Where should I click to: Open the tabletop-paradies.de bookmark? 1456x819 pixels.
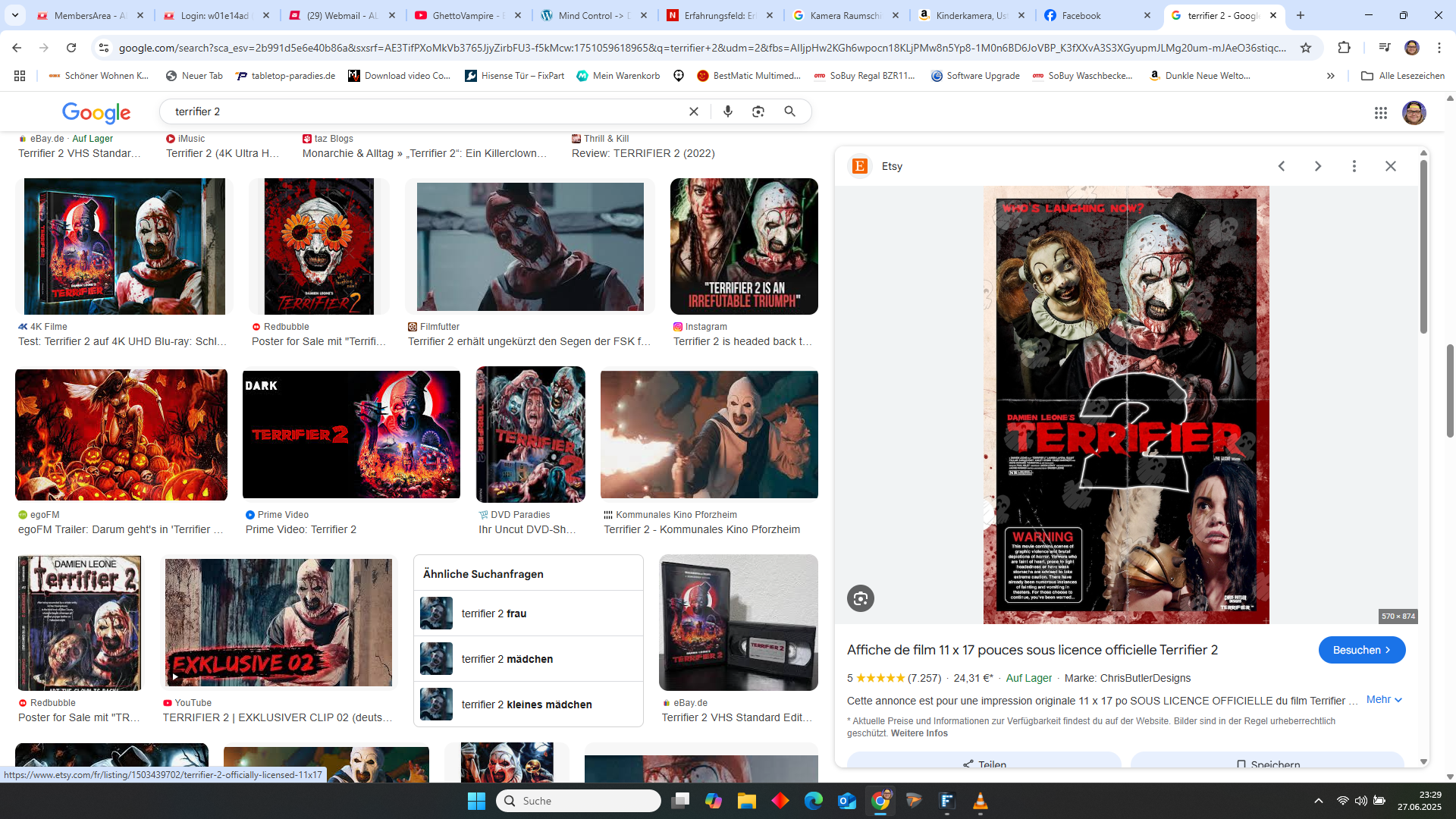[x=285, y=76]
